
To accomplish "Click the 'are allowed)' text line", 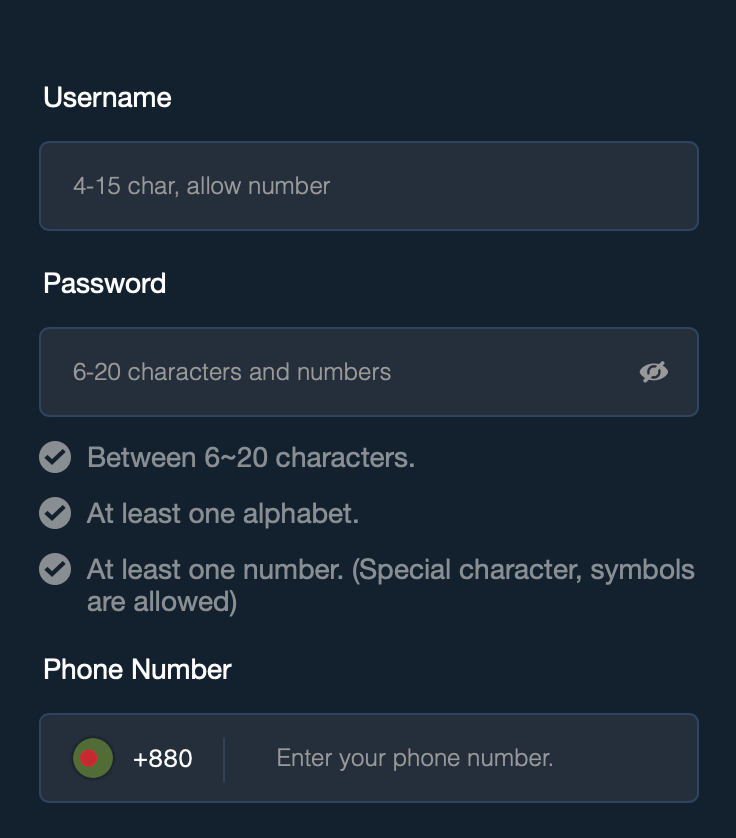I will tap(161, 603).
